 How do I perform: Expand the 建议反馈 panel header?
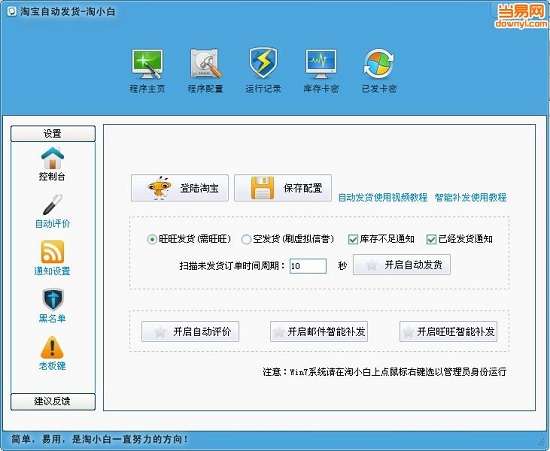coord(53,402)
